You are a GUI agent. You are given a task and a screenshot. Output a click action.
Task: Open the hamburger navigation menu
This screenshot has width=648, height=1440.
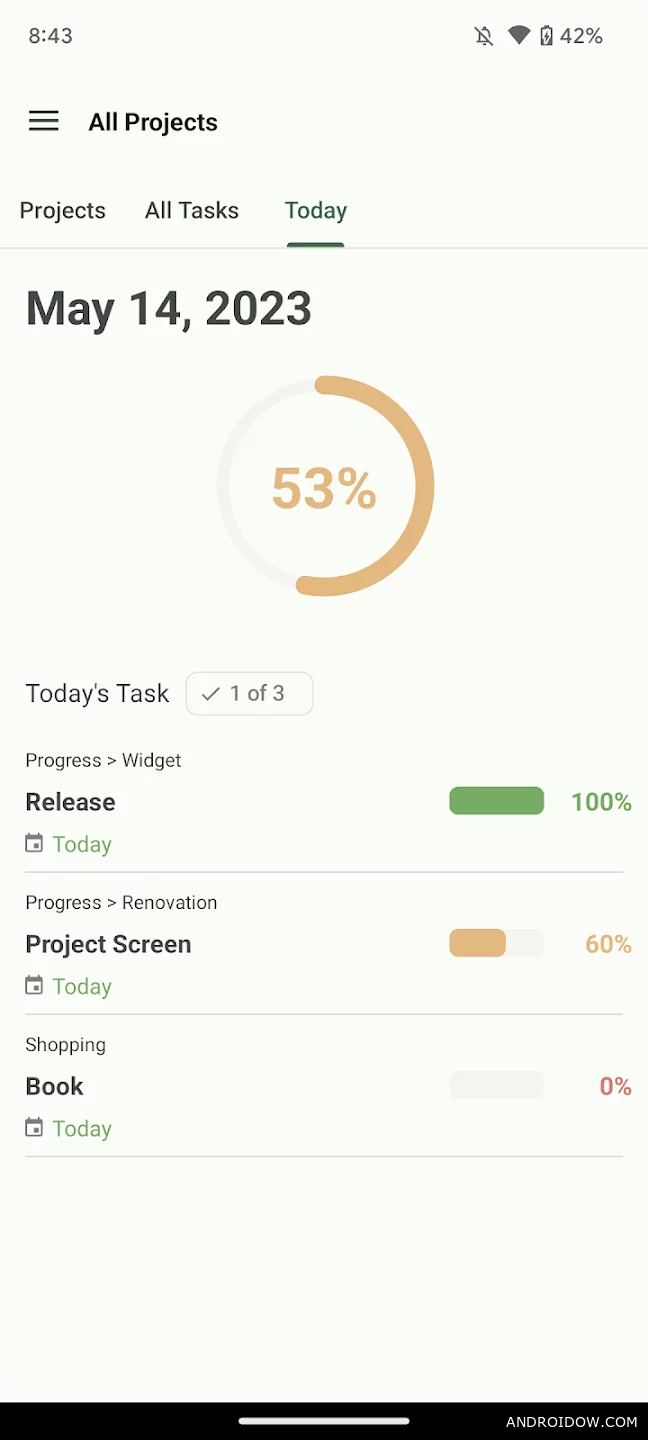pos(44,122)
